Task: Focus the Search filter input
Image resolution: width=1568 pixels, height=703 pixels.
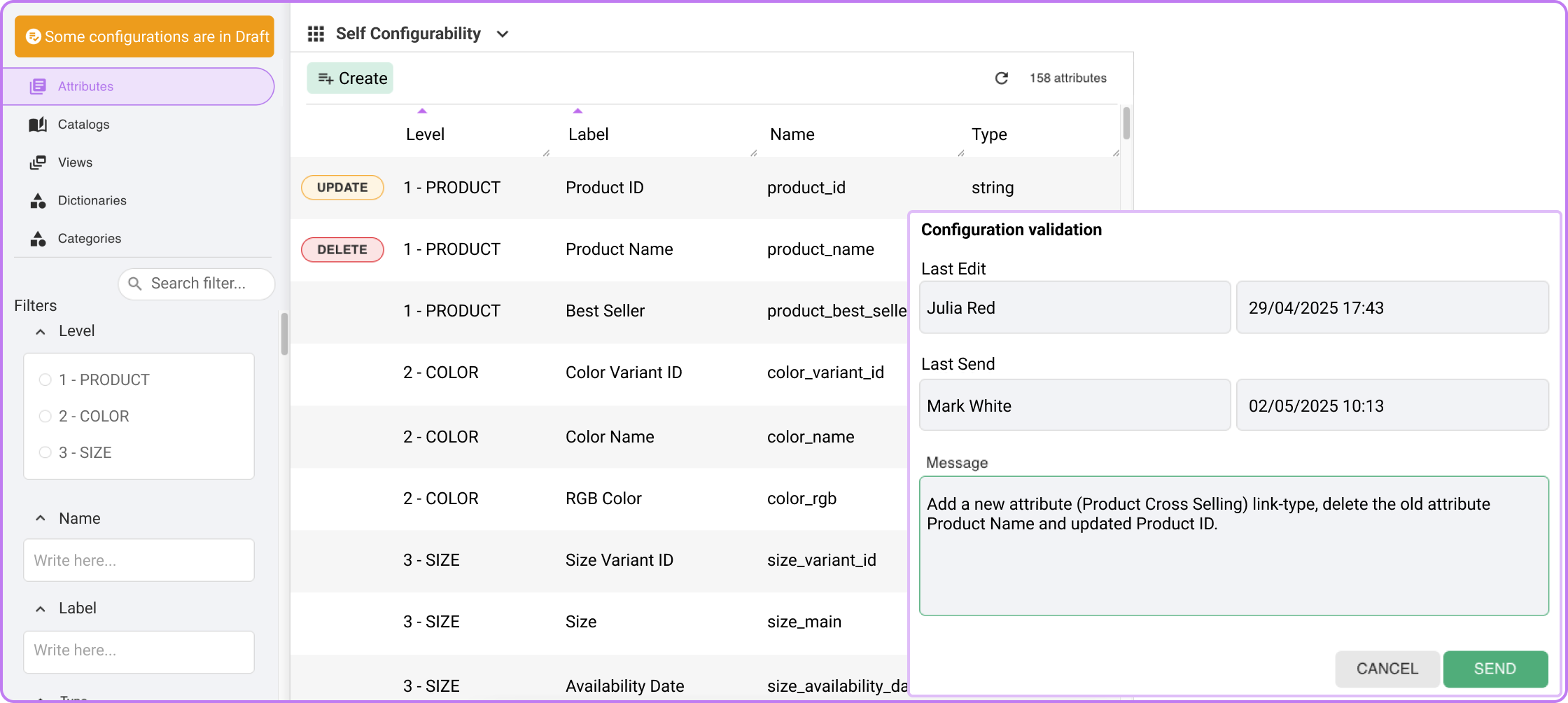Action: 197,284
